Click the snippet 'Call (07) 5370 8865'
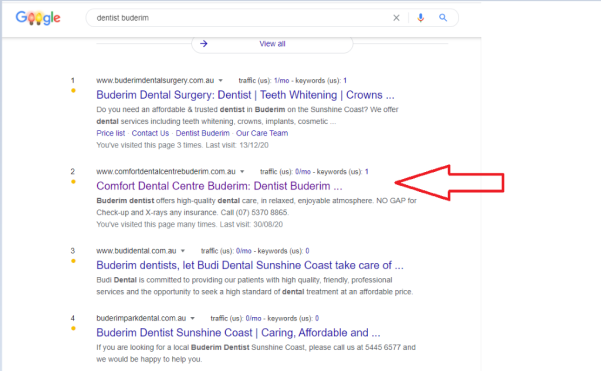 coord(255,212)
